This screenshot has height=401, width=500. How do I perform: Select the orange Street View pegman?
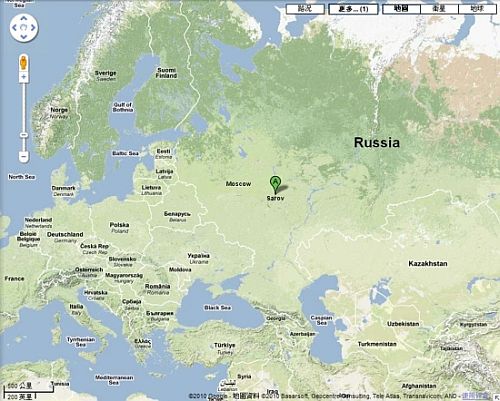(23, 62)
